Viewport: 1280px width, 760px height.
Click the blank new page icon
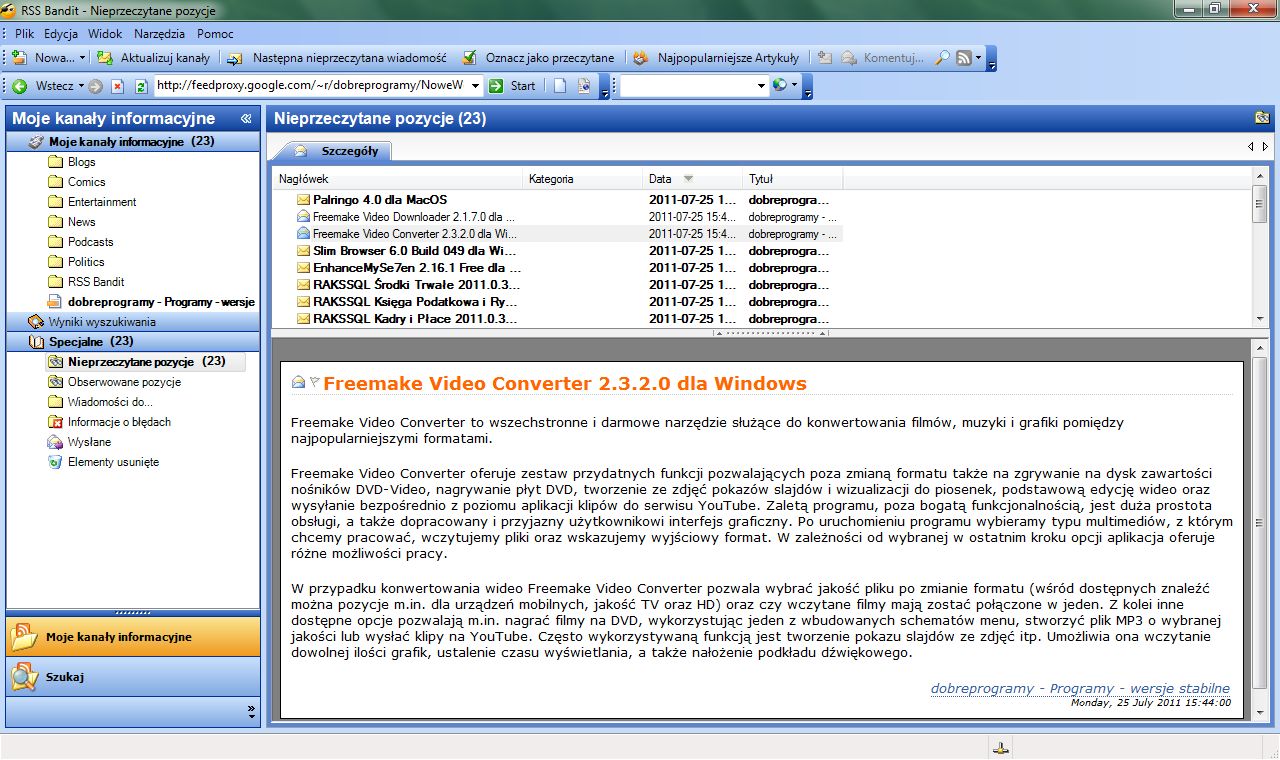561,86
